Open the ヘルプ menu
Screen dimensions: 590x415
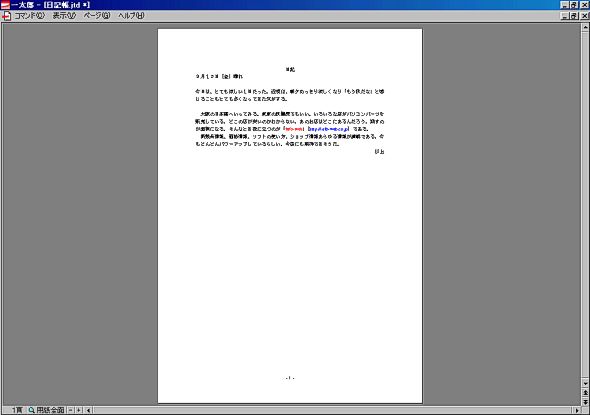pyautogui.click(x=131, y=16)
